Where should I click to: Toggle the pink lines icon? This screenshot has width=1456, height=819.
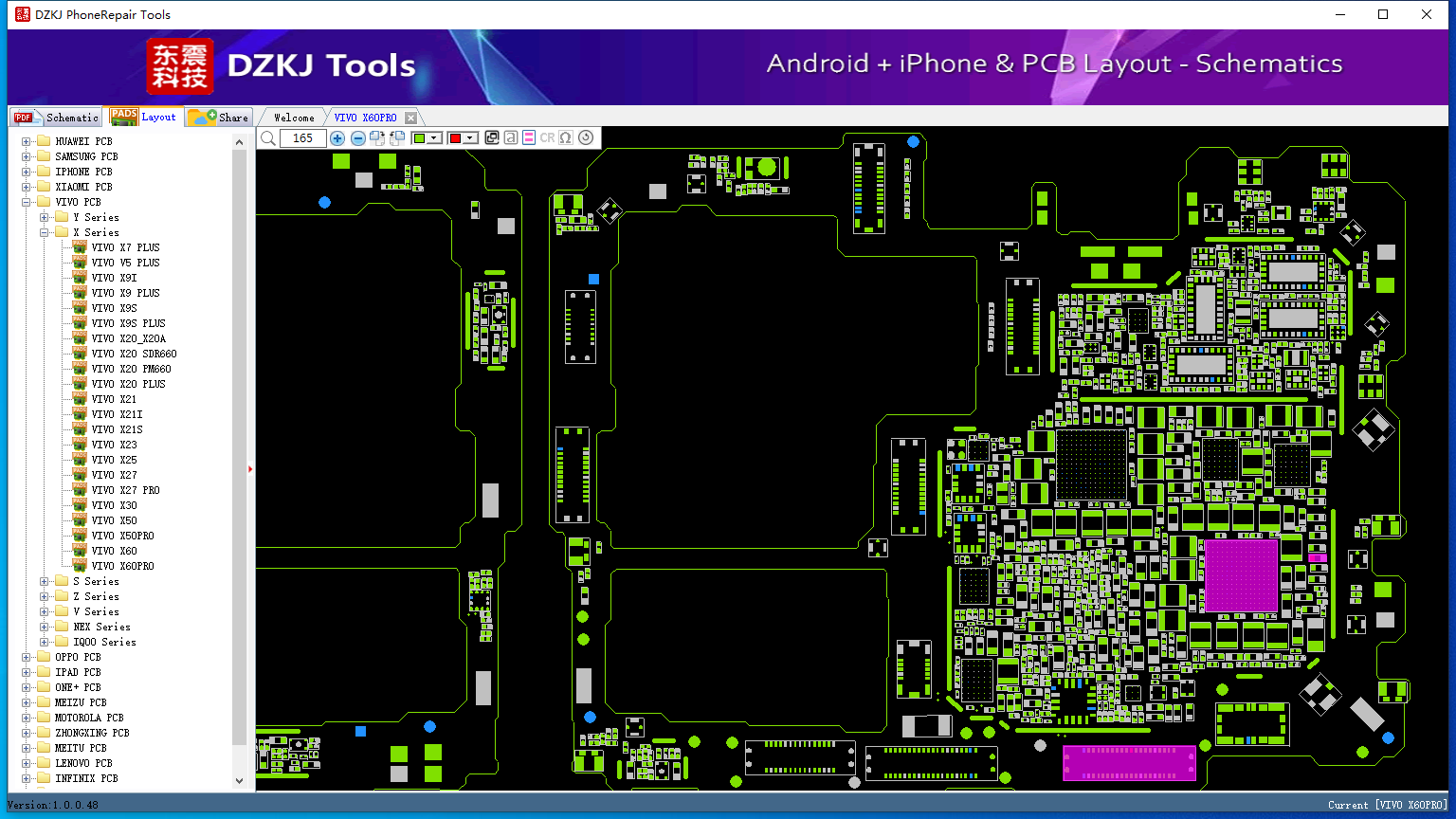tap(529, 138)
